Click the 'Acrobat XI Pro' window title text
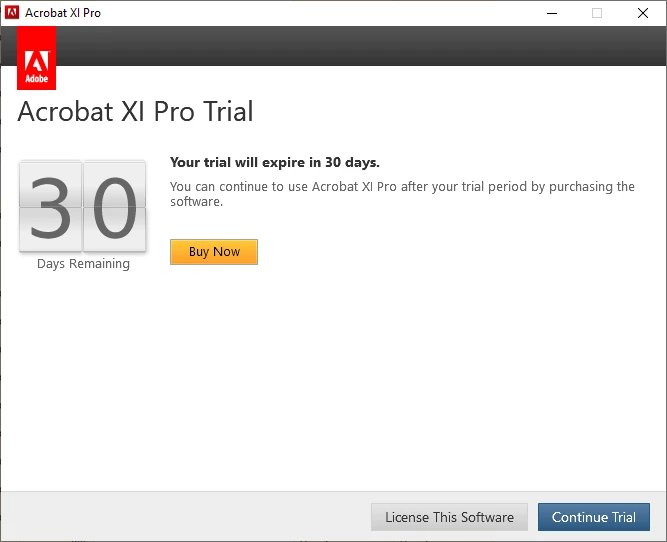667x542 pixels. tap(63, 13)
